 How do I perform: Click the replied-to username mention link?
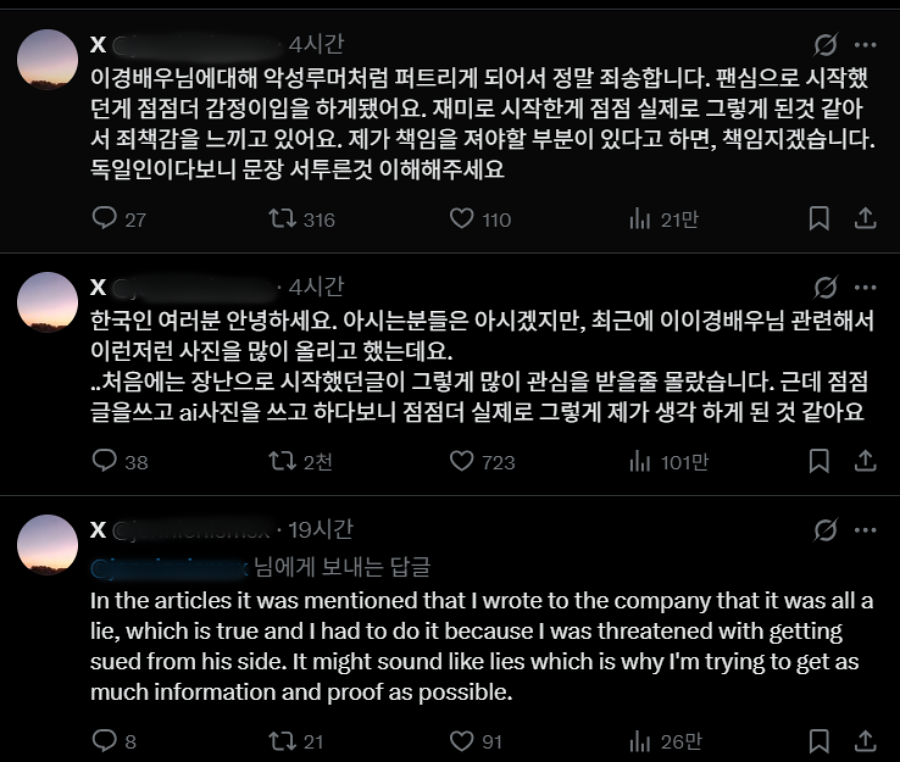(x=170, y=567)
